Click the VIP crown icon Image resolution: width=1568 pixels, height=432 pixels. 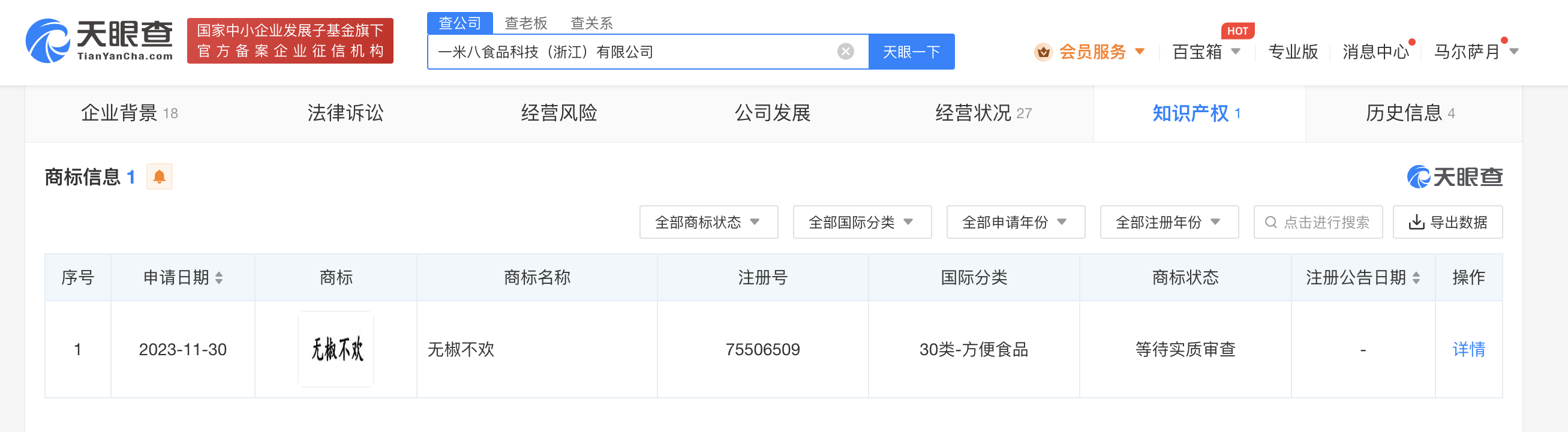pos(1043,52)
